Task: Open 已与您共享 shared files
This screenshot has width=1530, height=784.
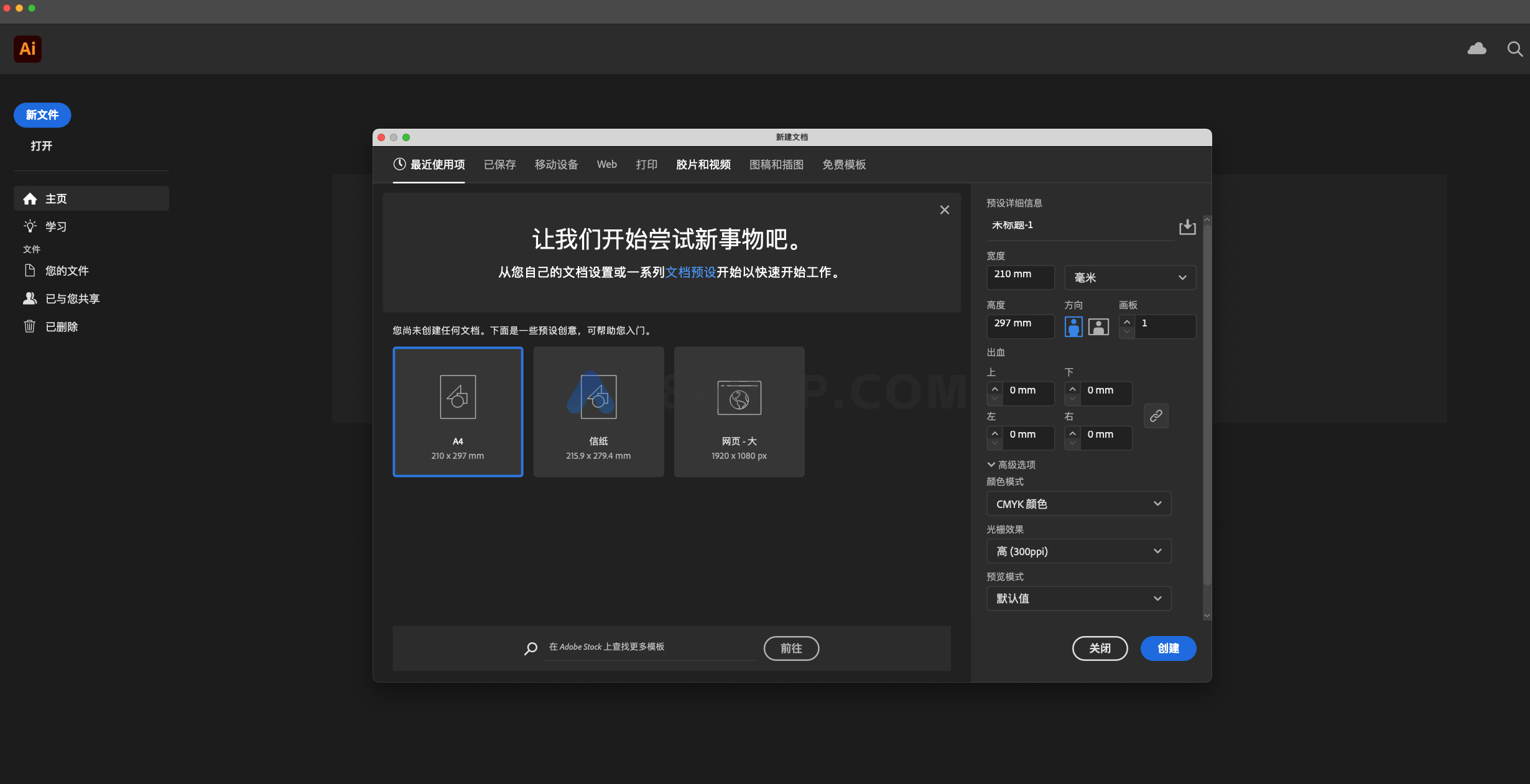Action: (x=91, y=298)
